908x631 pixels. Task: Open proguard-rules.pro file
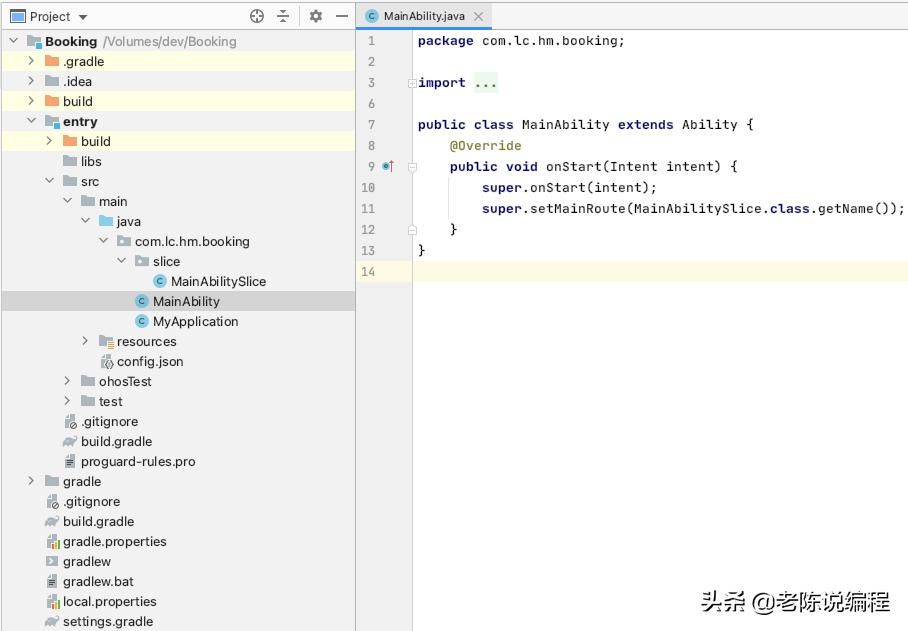138,461
